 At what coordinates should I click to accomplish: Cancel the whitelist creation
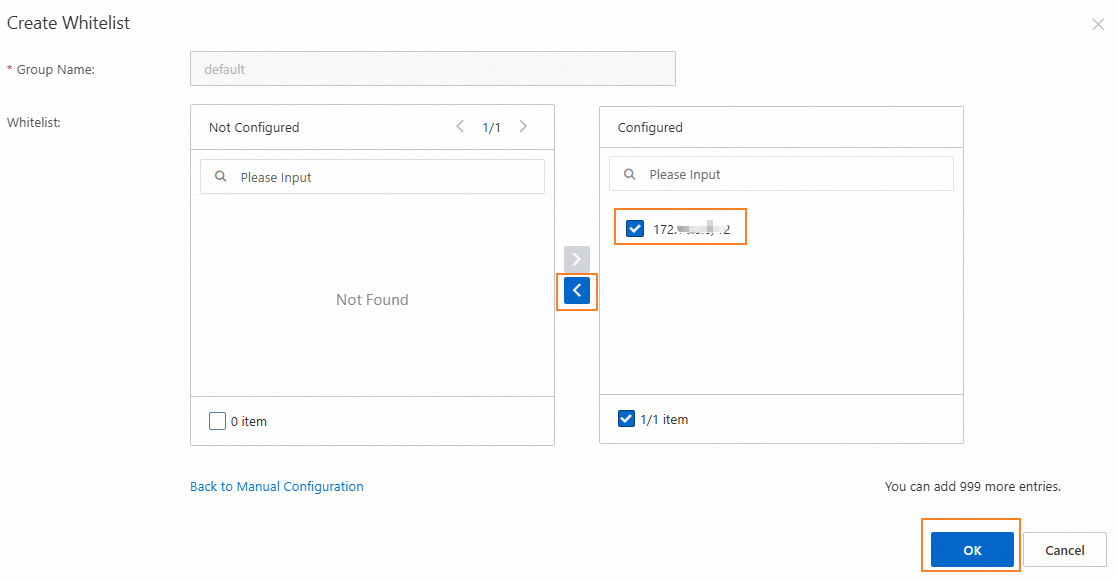click(x=1064, y=550)
